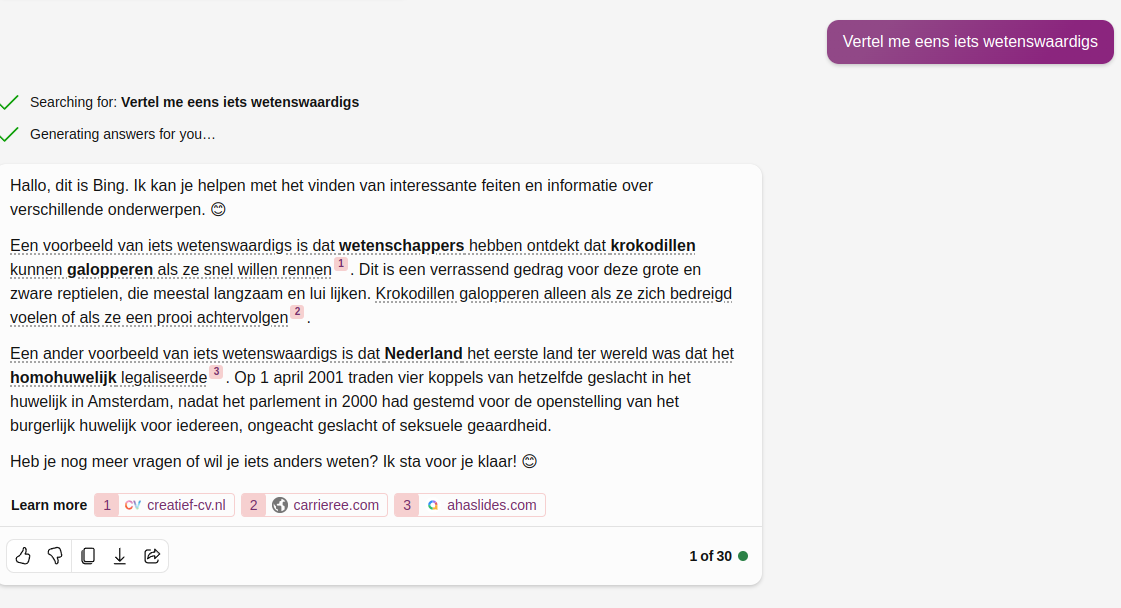Click the 'Generating answers for you' status line
Viewport: 1121px width, 608px height.
[x=122, y=134]
